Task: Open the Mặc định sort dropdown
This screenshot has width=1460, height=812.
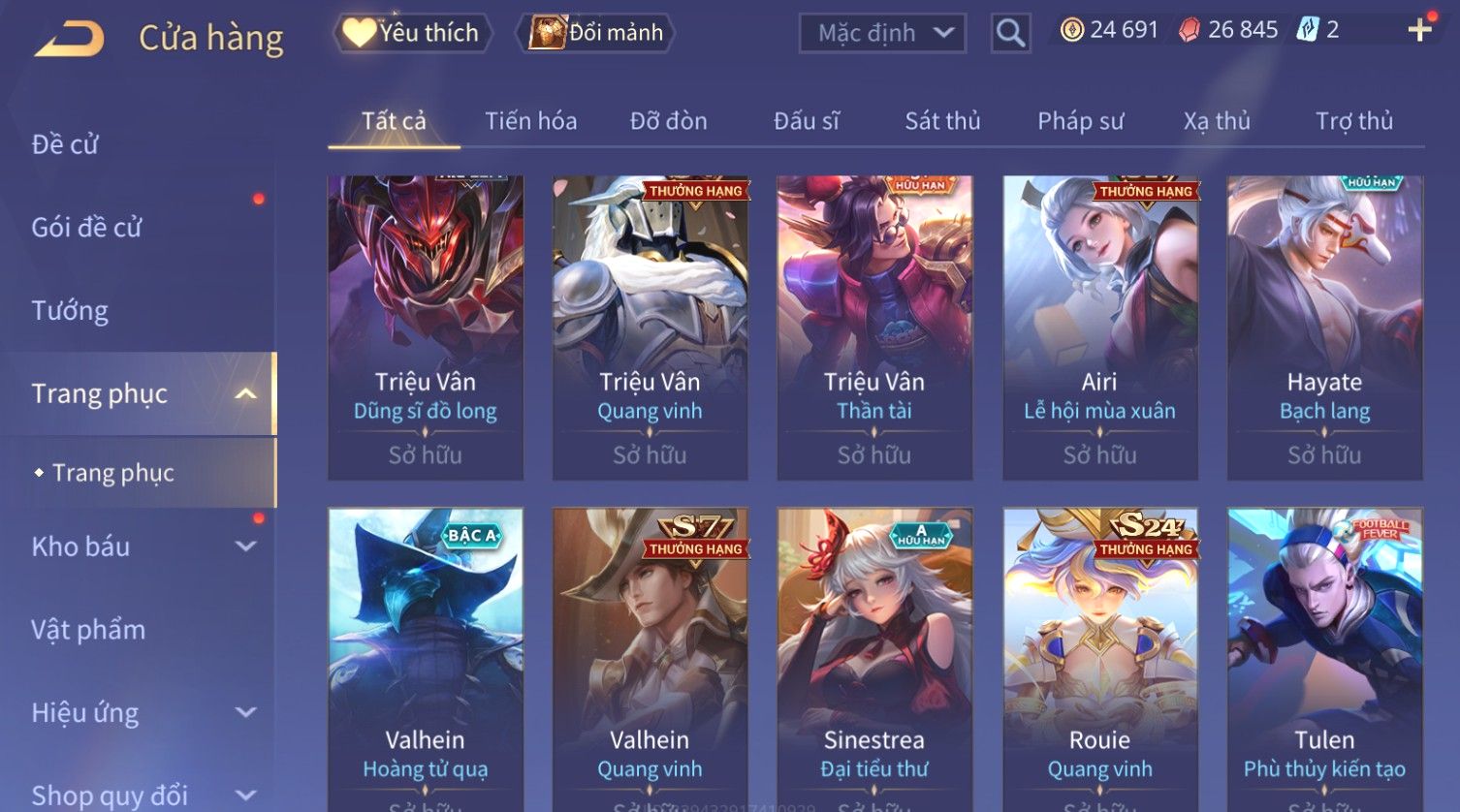Action: coord(882,34)
